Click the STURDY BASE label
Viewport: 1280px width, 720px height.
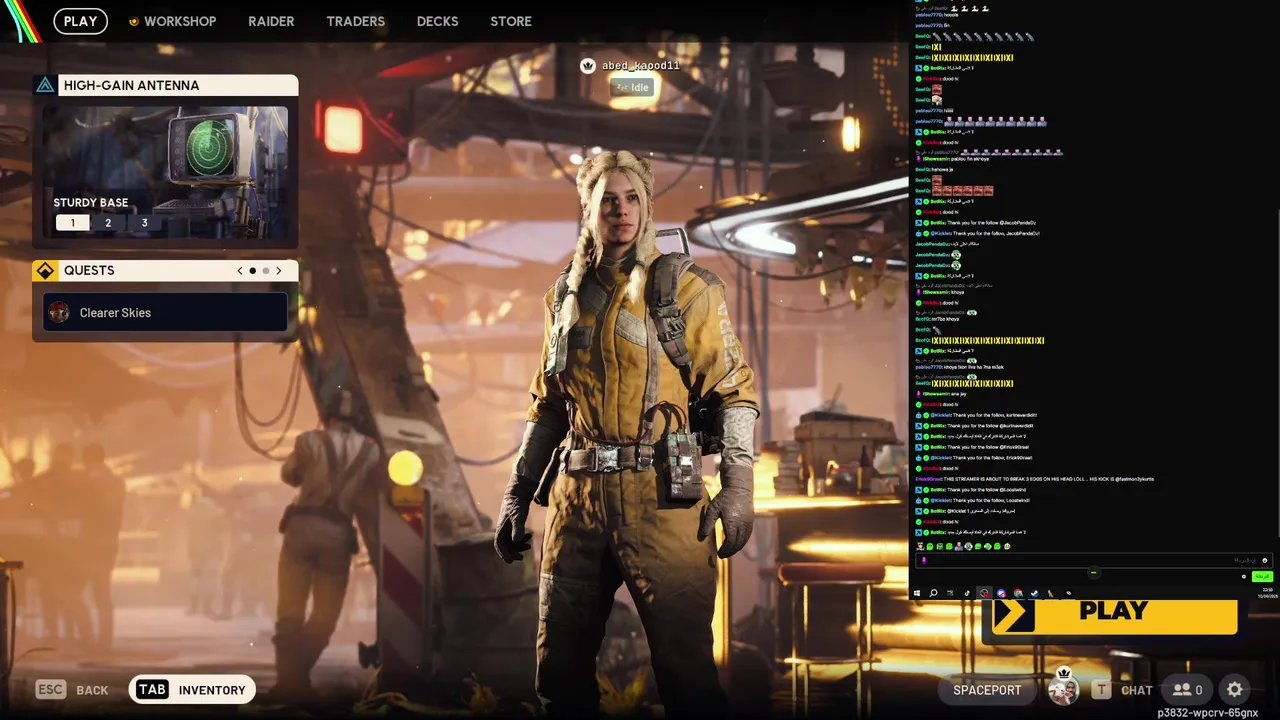(91, 203)
